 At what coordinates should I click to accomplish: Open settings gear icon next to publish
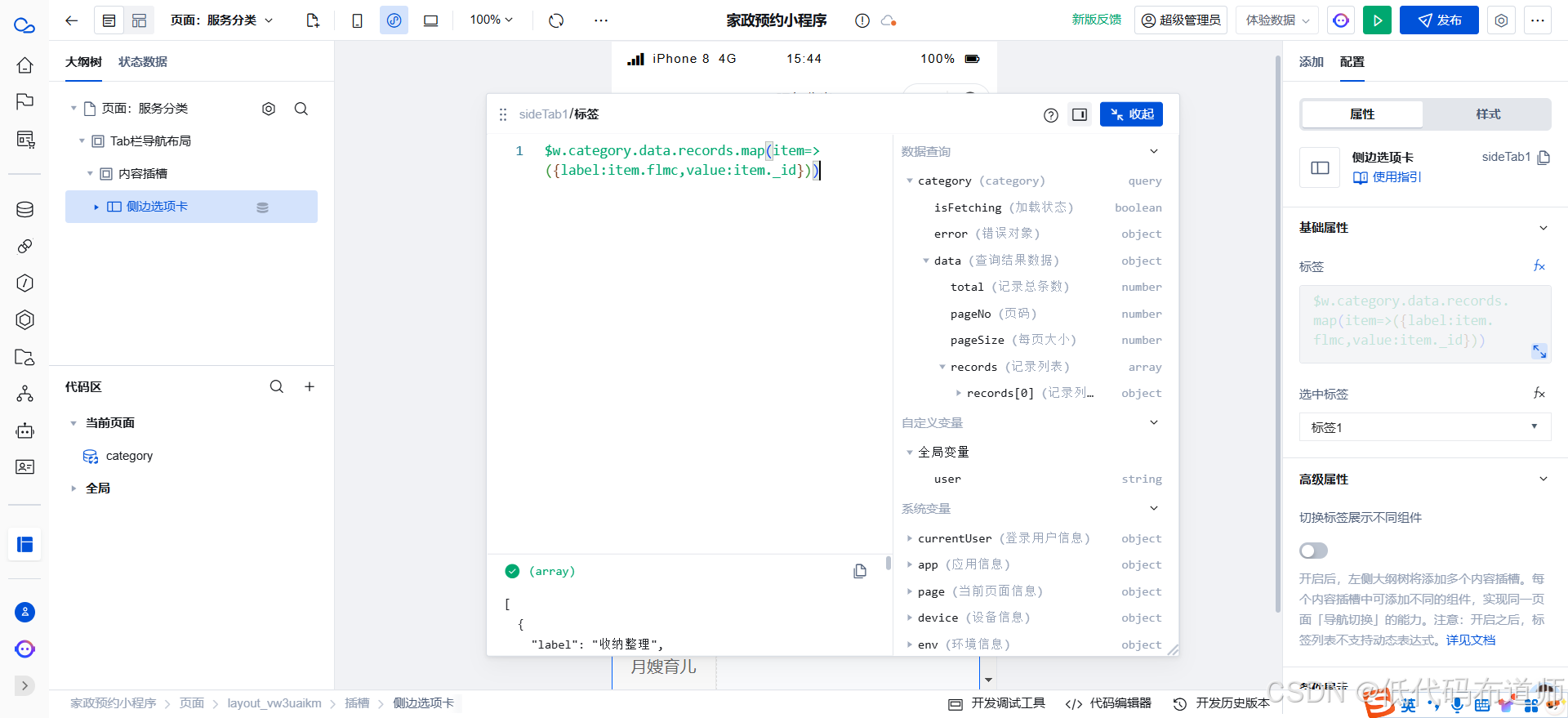1501,20
